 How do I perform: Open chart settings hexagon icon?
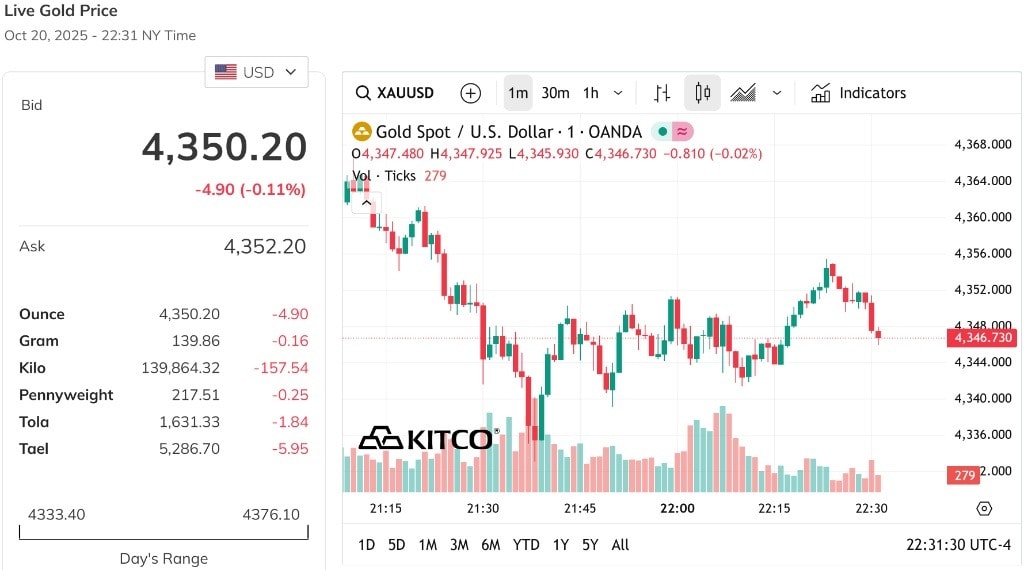click(x=984, y=509)
